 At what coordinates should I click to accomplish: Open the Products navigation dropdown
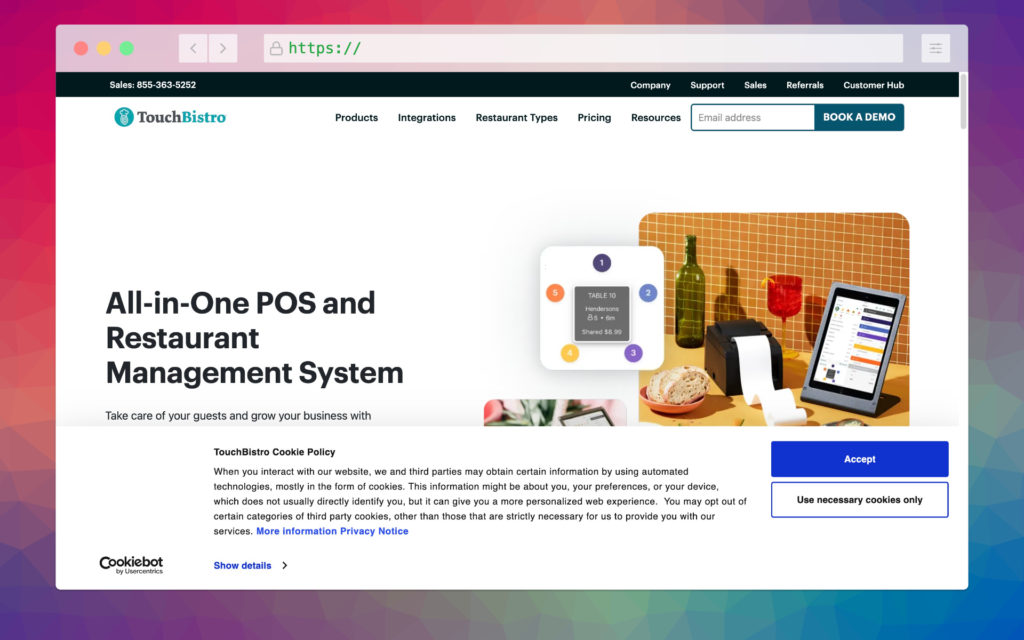coord(356,117)
